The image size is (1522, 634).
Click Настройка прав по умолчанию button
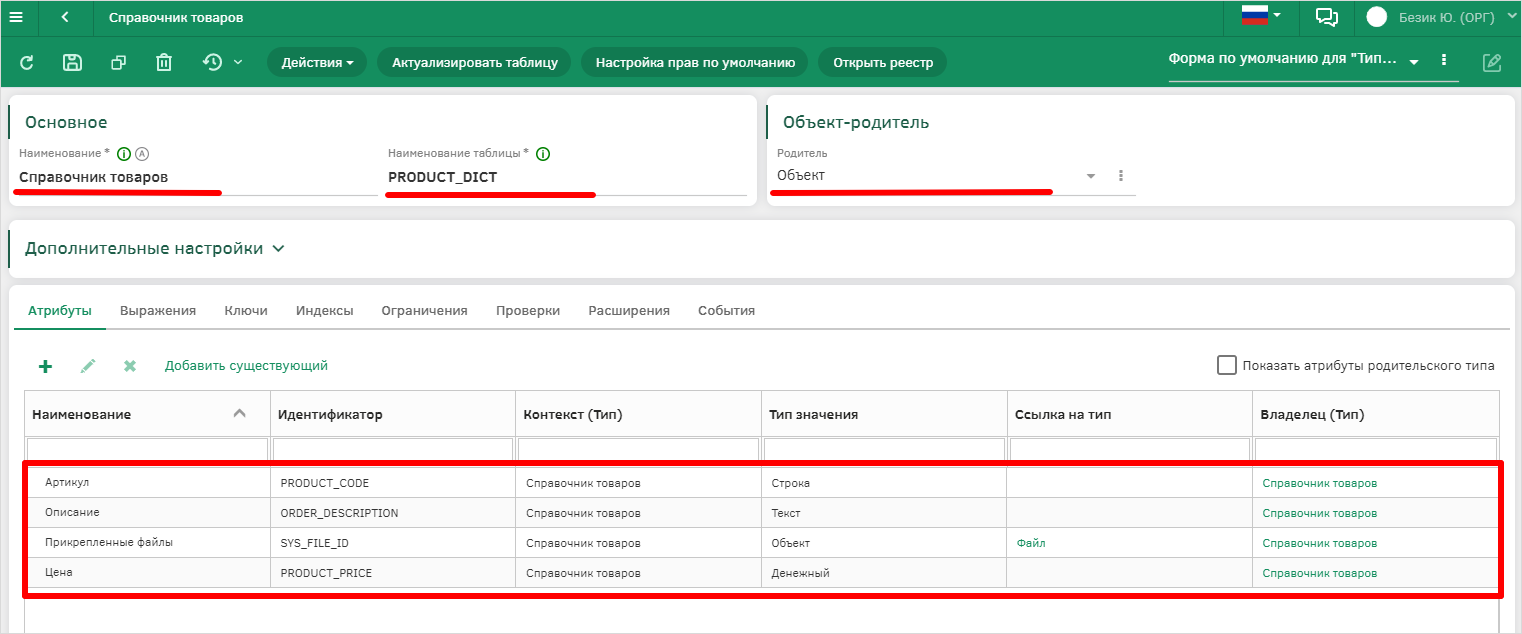pos(695,62)
